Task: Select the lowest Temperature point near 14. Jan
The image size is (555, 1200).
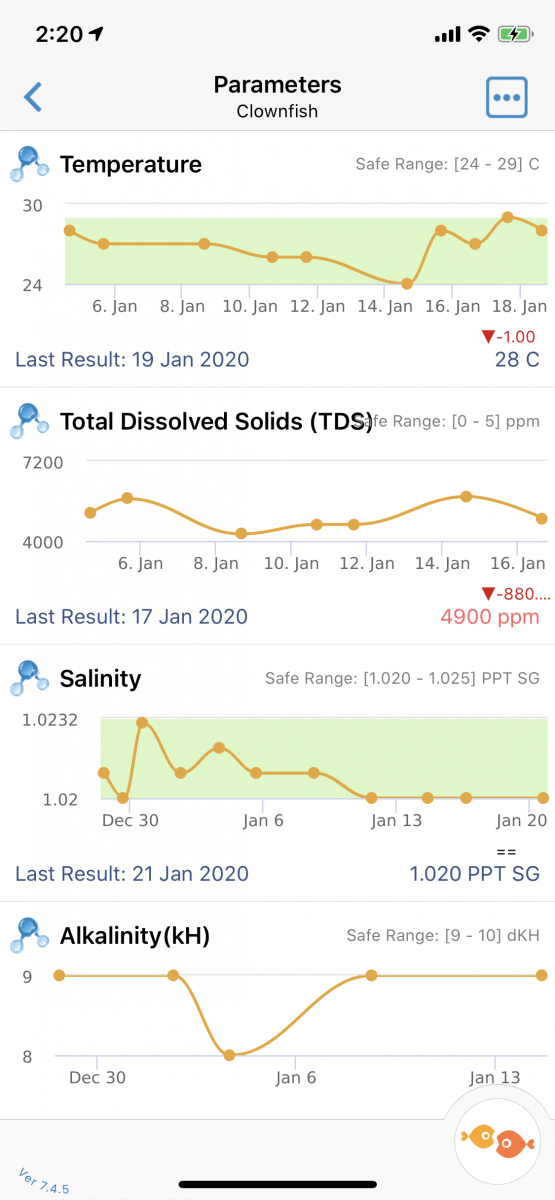Action: (407, 284)
